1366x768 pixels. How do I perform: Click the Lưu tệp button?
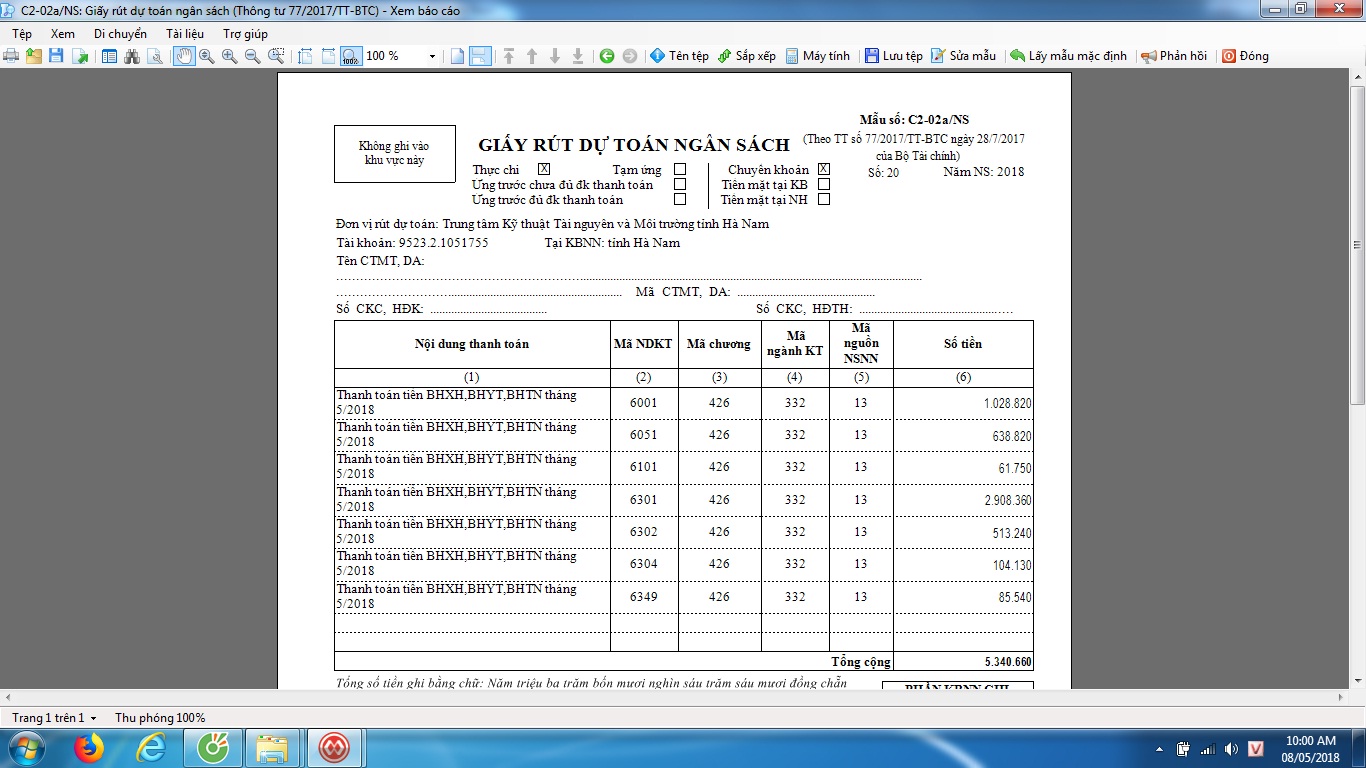pyautogui.click(x=894, y=56)
